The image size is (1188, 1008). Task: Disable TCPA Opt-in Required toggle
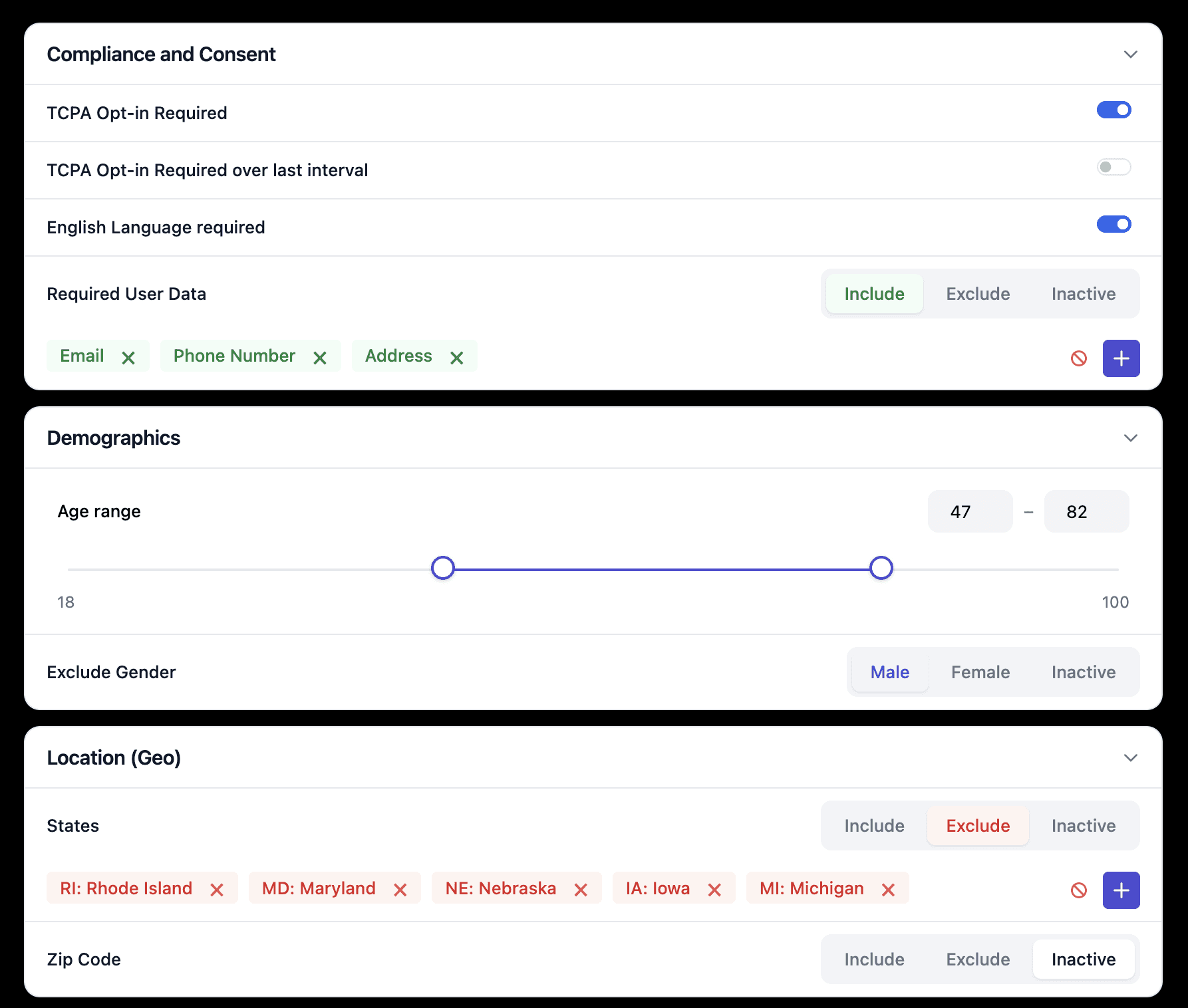click(1114, 110)
